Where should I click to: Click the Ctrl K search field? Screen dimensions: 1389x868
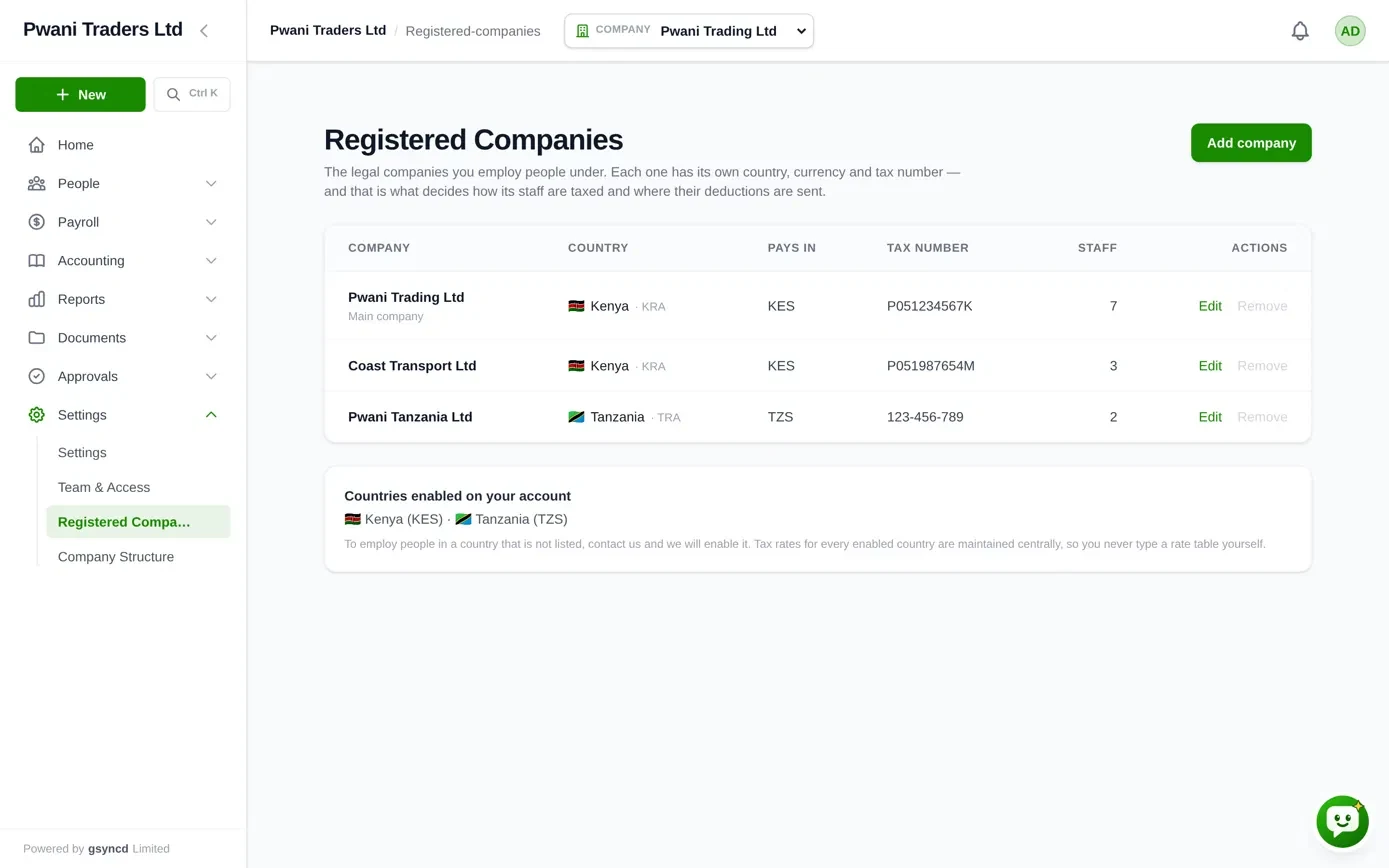pos(192,94)
